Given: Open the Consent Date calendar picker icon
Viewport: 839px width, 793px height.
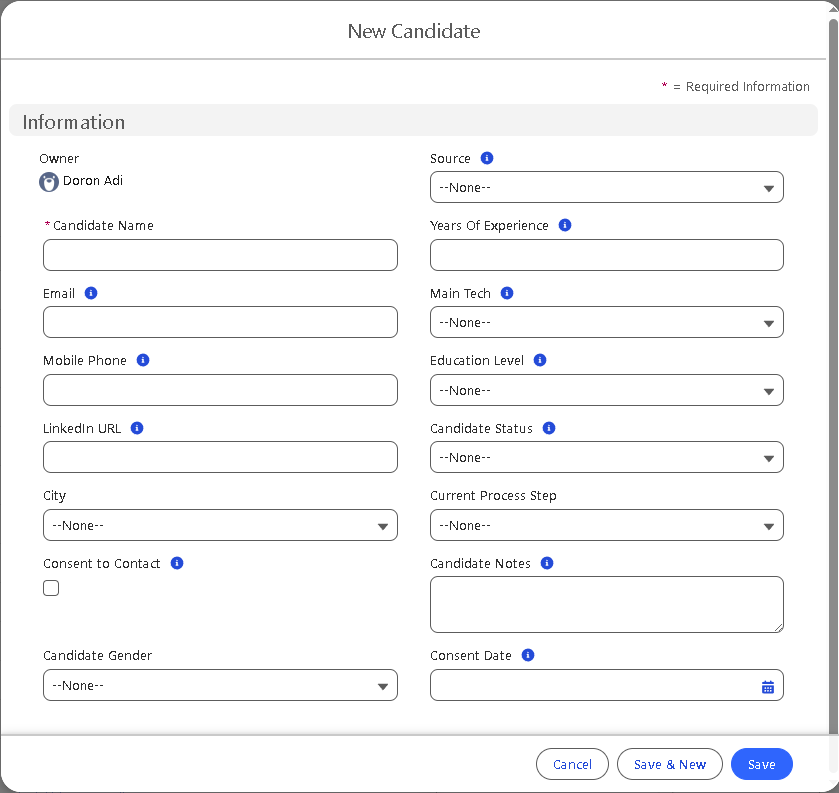Looking at the screenshot, I should 768,687.
